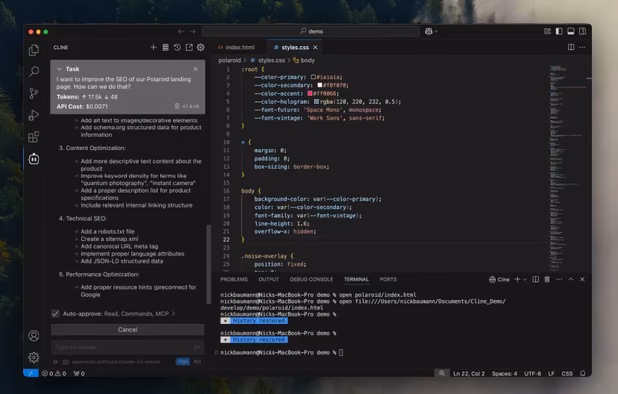
Task: Open terminal panel more actions
Action: pos(559,279)
